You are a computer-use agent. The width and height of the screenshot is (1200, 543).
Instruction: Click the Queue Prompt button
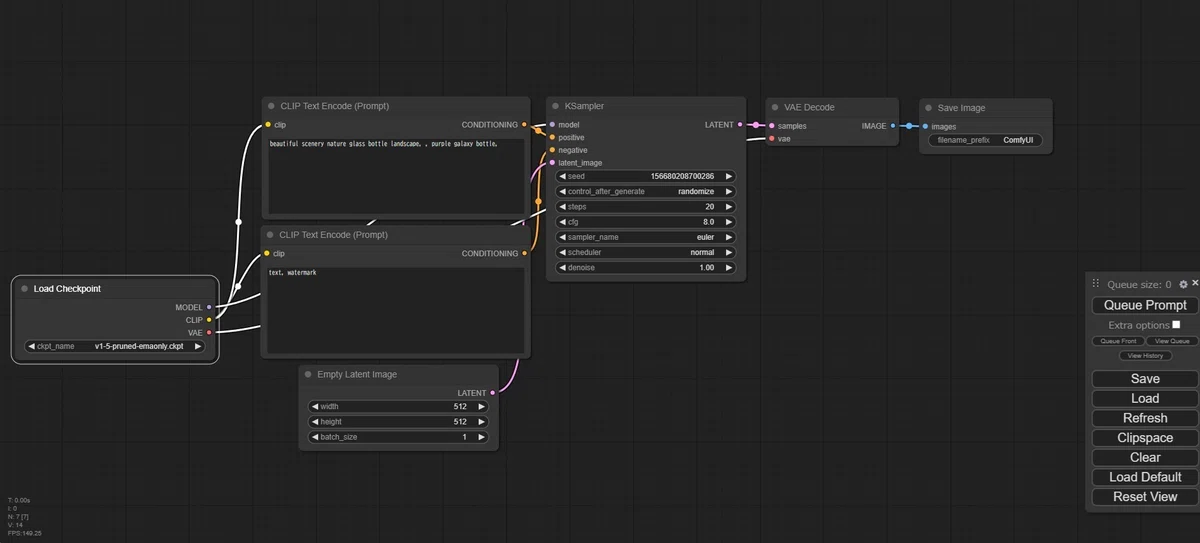click(x=1145, y=305)
